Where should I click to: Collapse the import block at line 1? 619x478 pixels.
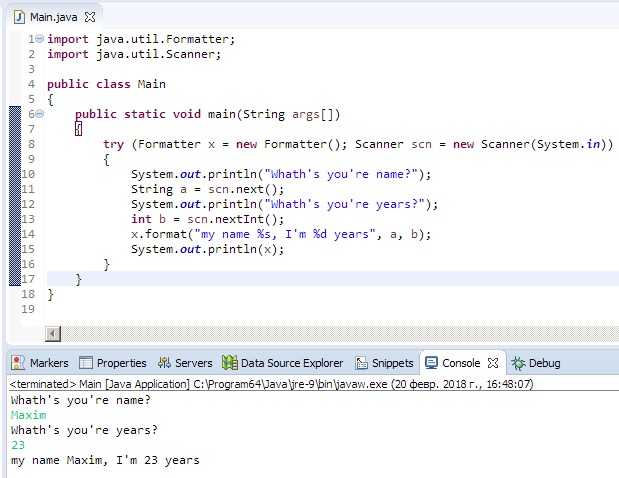pyautogui.click(x=39, y=39)
